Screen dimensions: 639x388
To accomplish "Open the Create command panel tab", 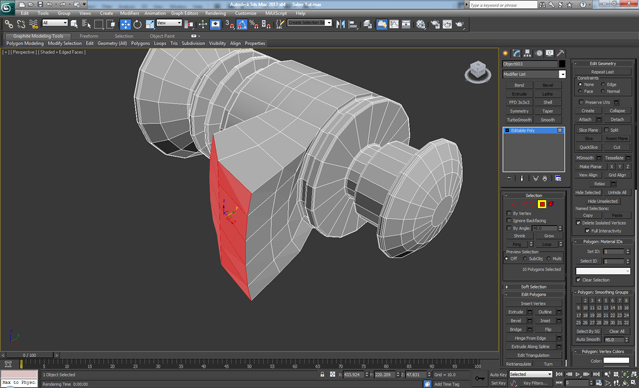I will (506, 53).
